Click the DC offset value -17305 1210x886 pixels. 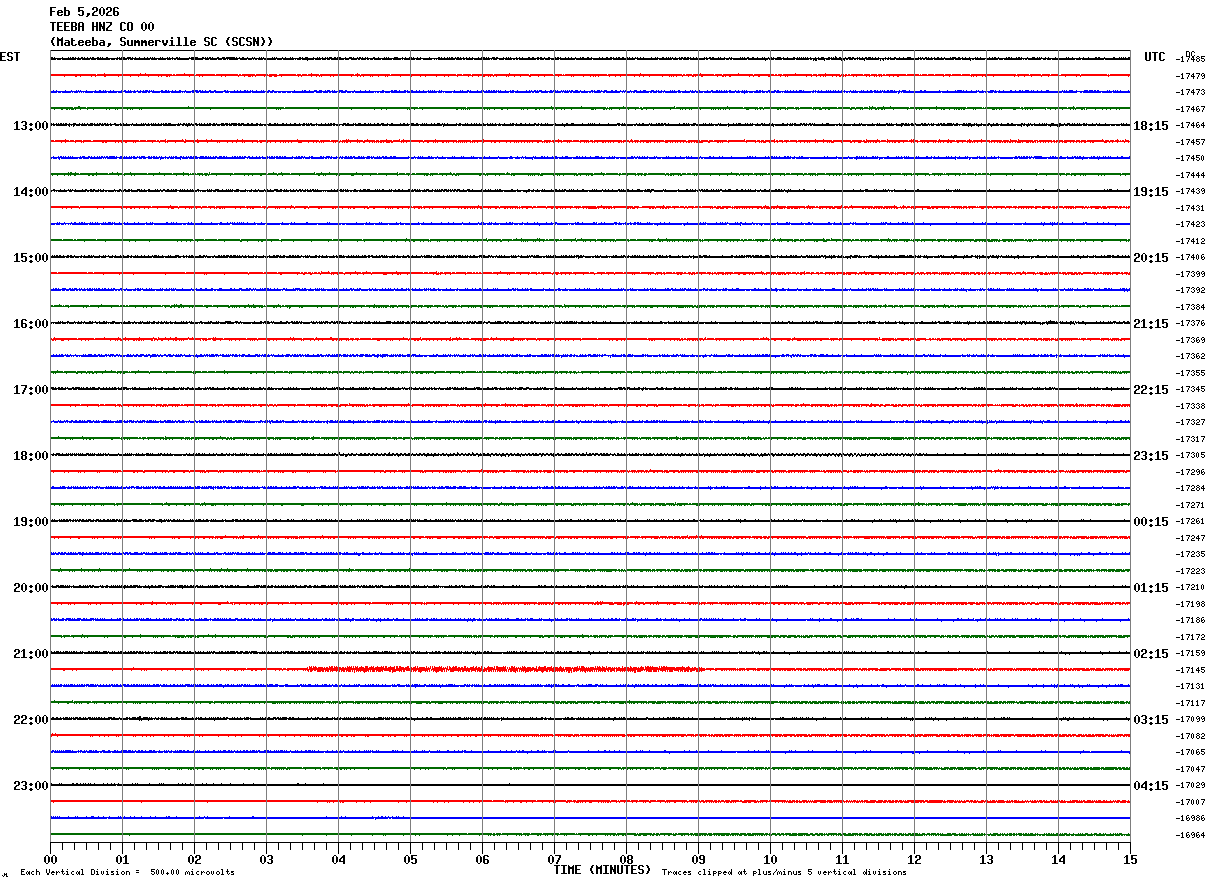click(1191, 456)
